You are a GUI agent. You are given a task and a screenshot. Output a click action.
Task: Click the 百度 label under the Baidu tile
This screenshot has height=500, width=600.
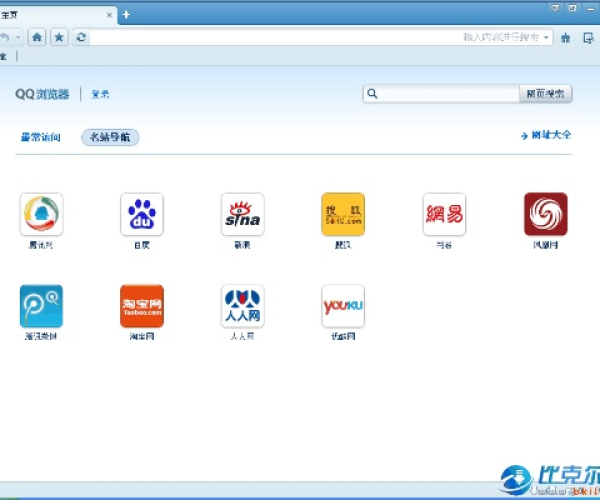click(142, 245)
